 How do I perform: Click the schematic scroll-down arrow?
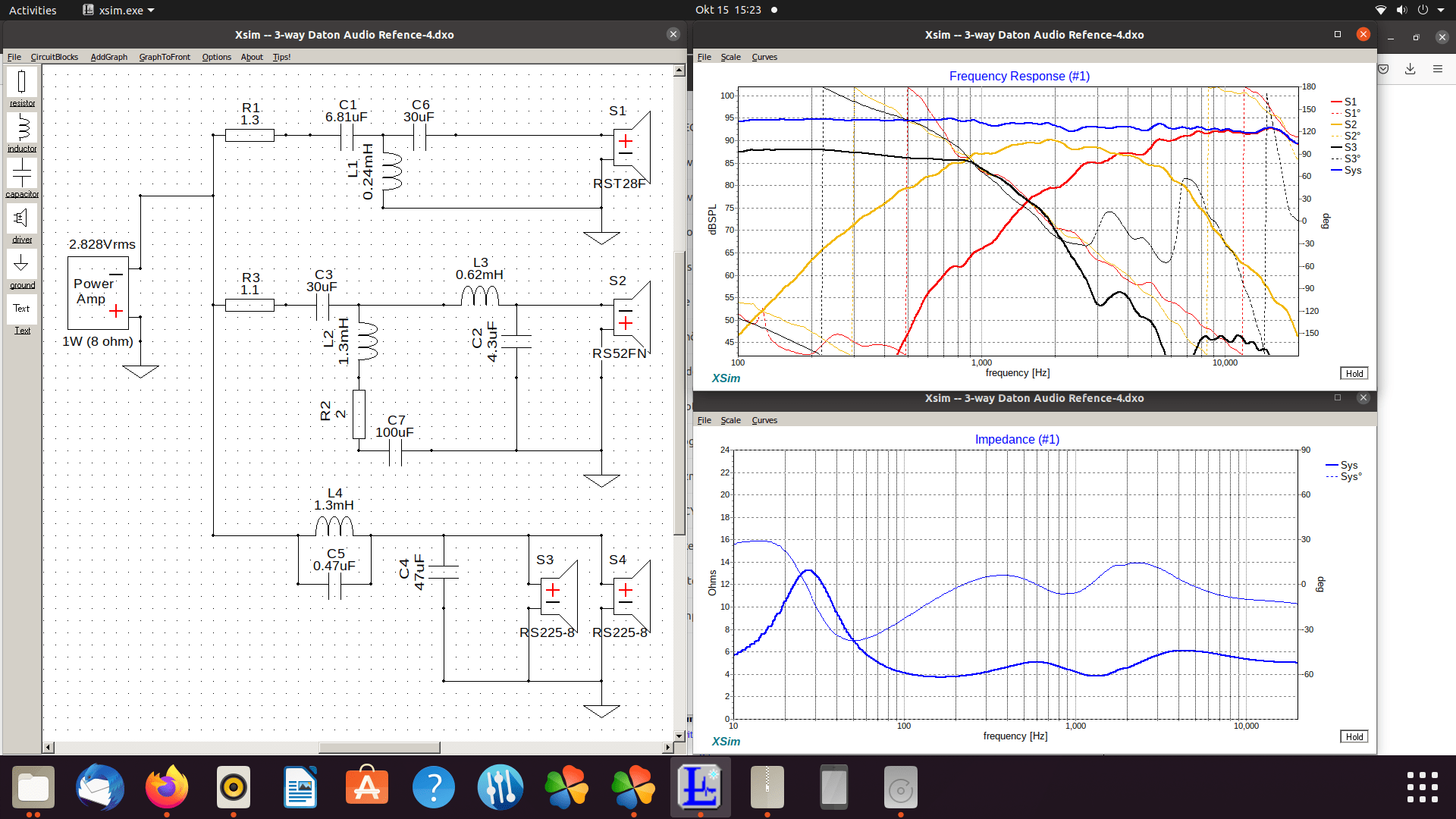[x=679, y=736]
